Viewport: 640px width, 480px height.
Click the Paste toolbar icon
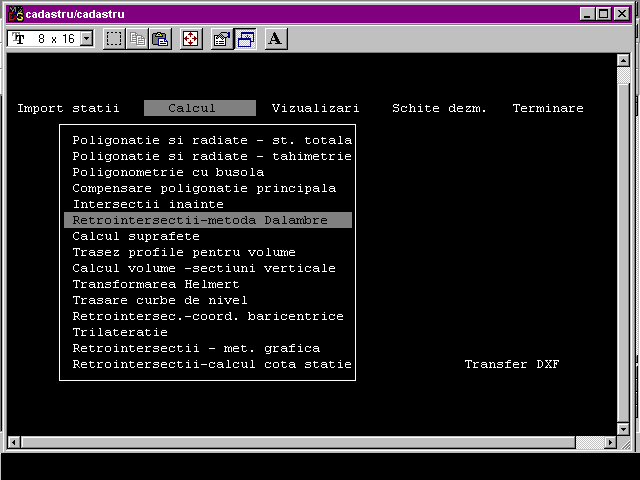coord(159,39)
